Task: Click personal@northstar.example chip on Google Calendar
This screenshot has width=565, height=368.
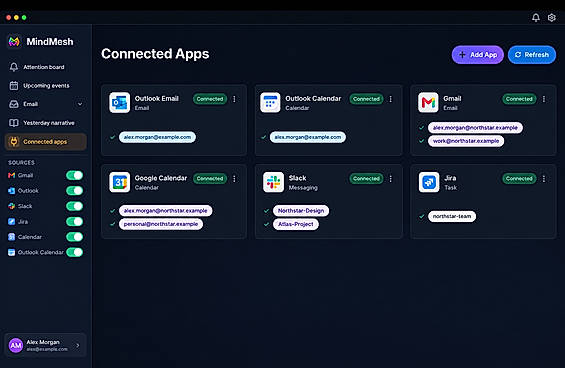Action: coord(161,224)
